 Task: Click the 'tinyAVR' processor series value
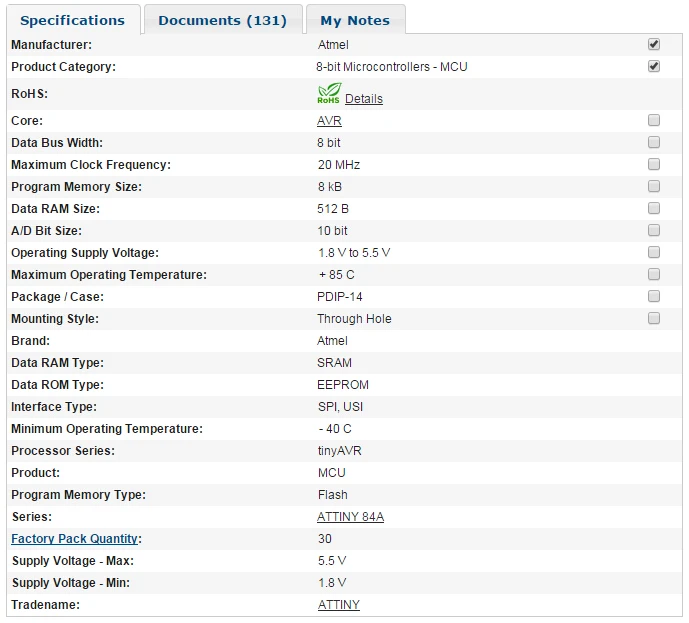click(x=340, y=451)
